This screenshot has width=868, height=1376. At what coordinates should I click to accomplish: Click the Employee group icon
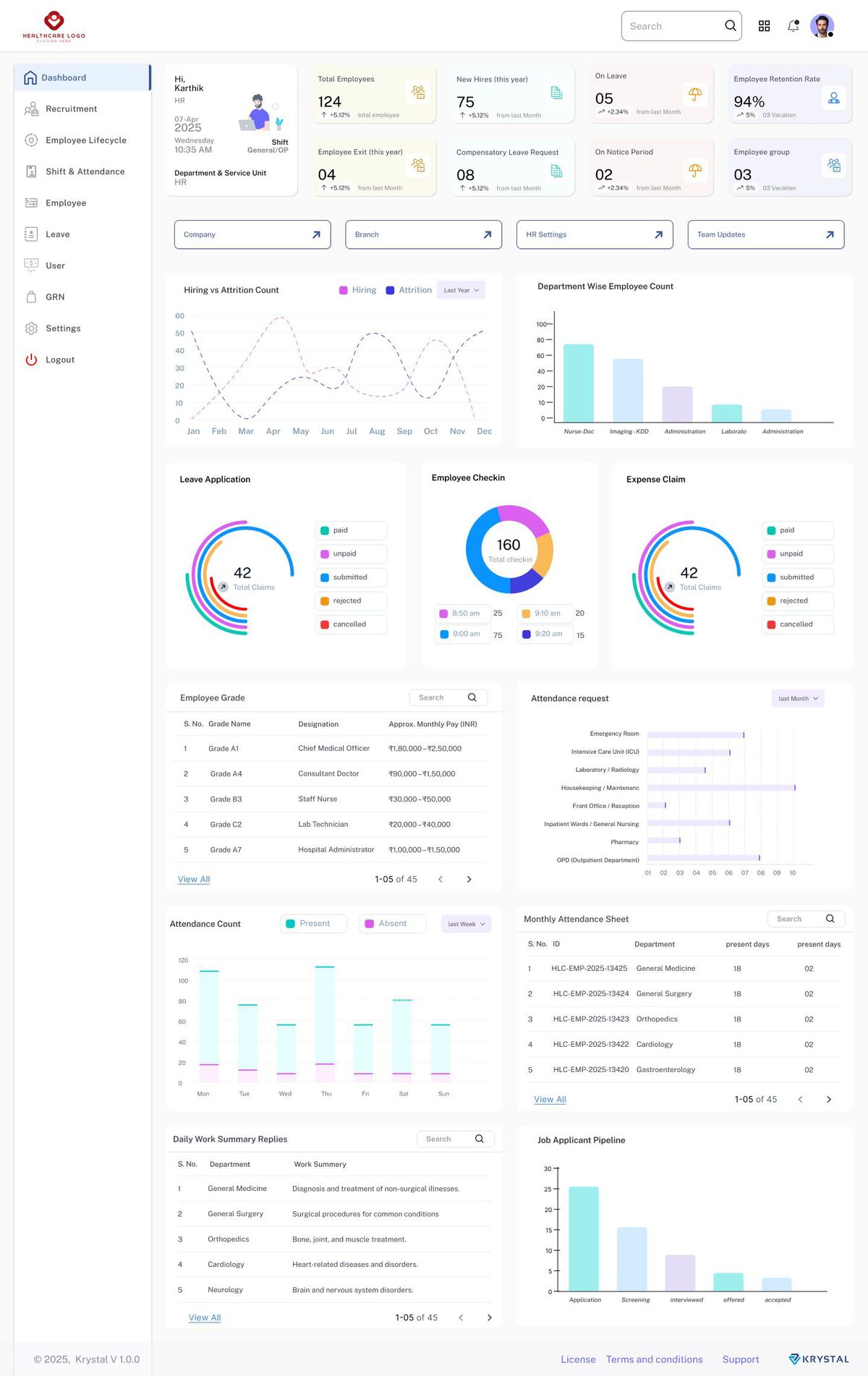834,165
